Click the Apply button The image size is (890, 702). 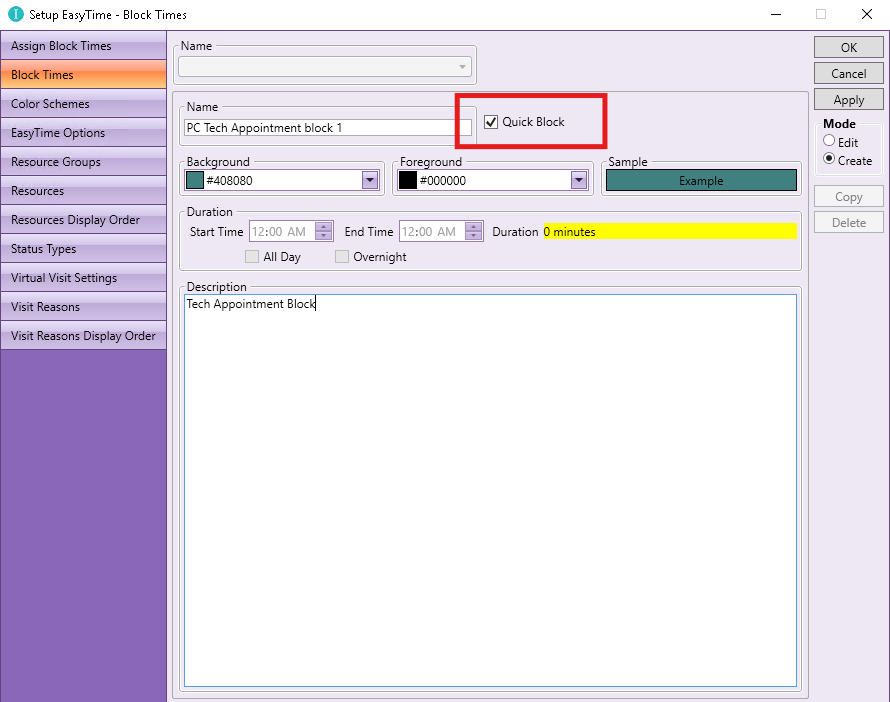click(x=848, y=100)
